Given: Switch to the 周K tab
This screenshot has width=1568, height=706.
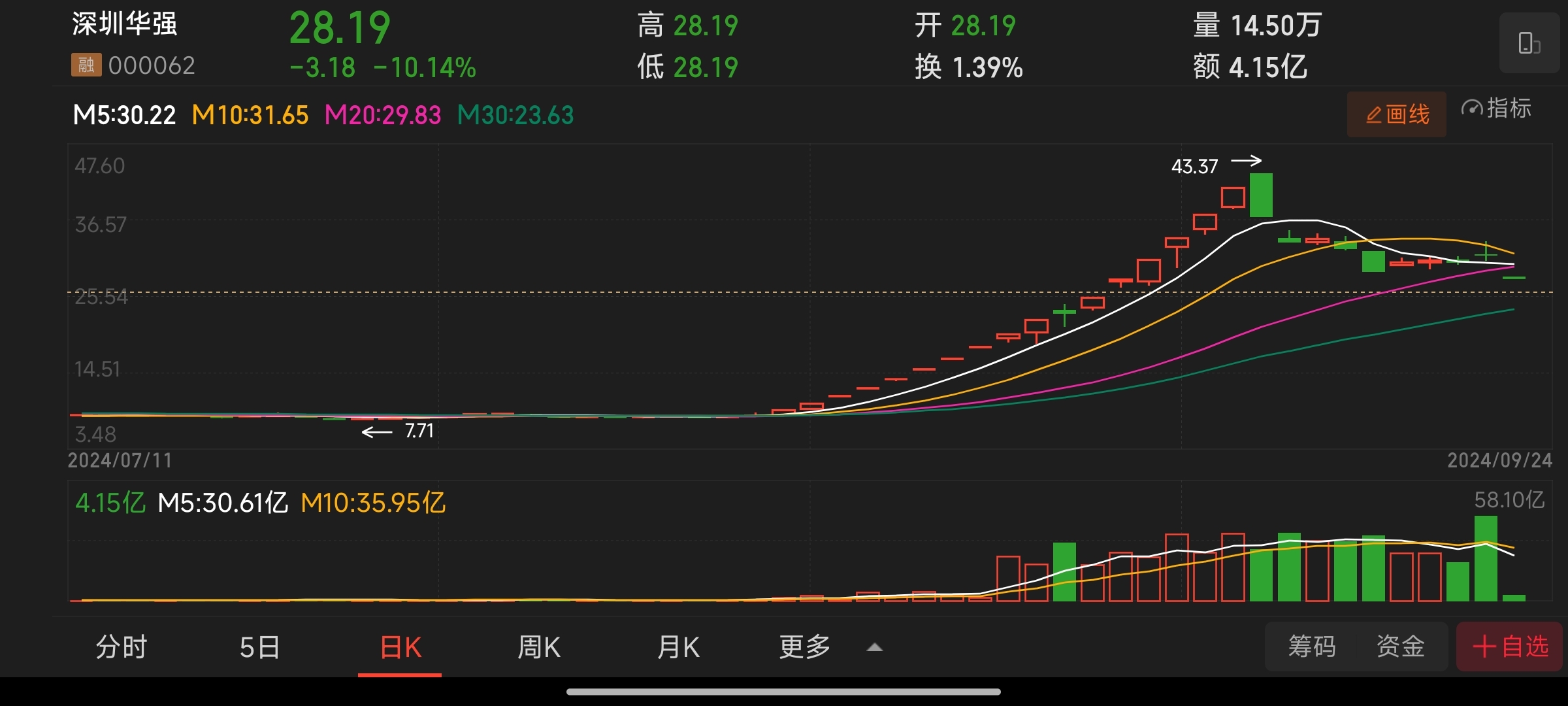Looking at the screenshot, I should click(x=539, y=648).
